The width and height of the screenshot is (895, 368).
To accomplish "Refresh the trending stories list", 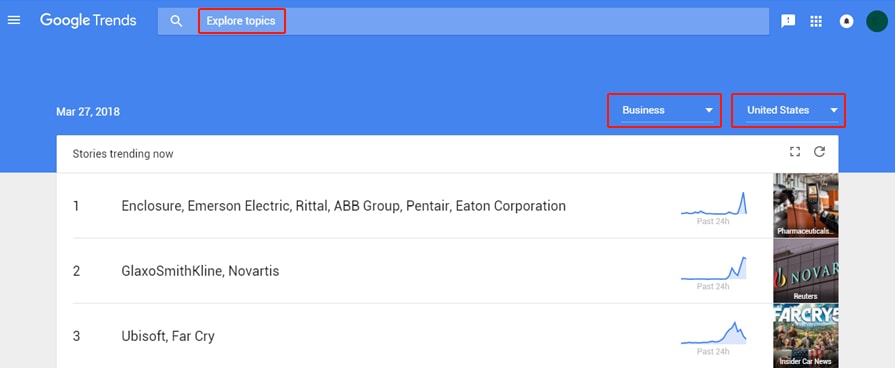I will [x=819, y=152].
